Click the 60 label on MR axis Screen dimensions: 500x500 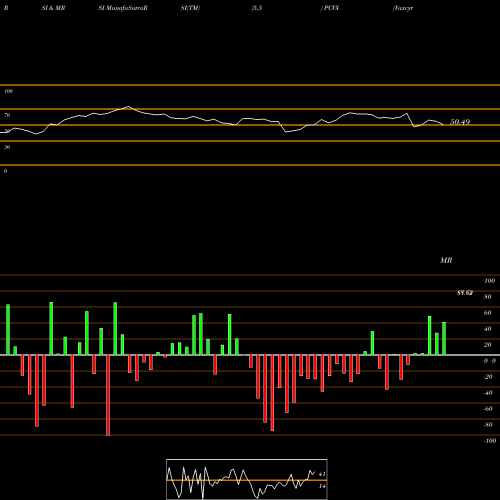[487, 313]
